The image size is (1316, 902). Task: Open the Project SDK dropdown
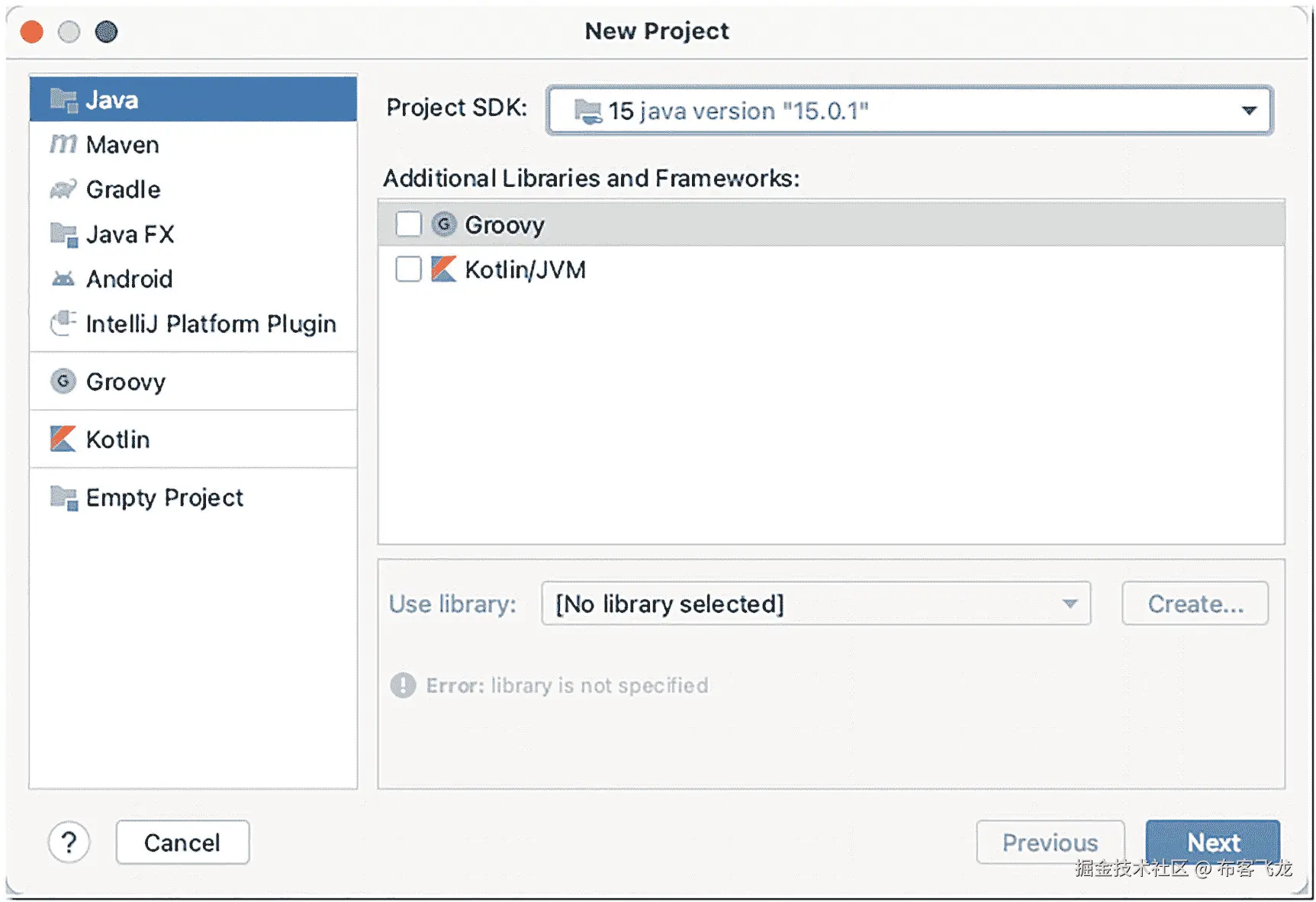click(909, 111)
